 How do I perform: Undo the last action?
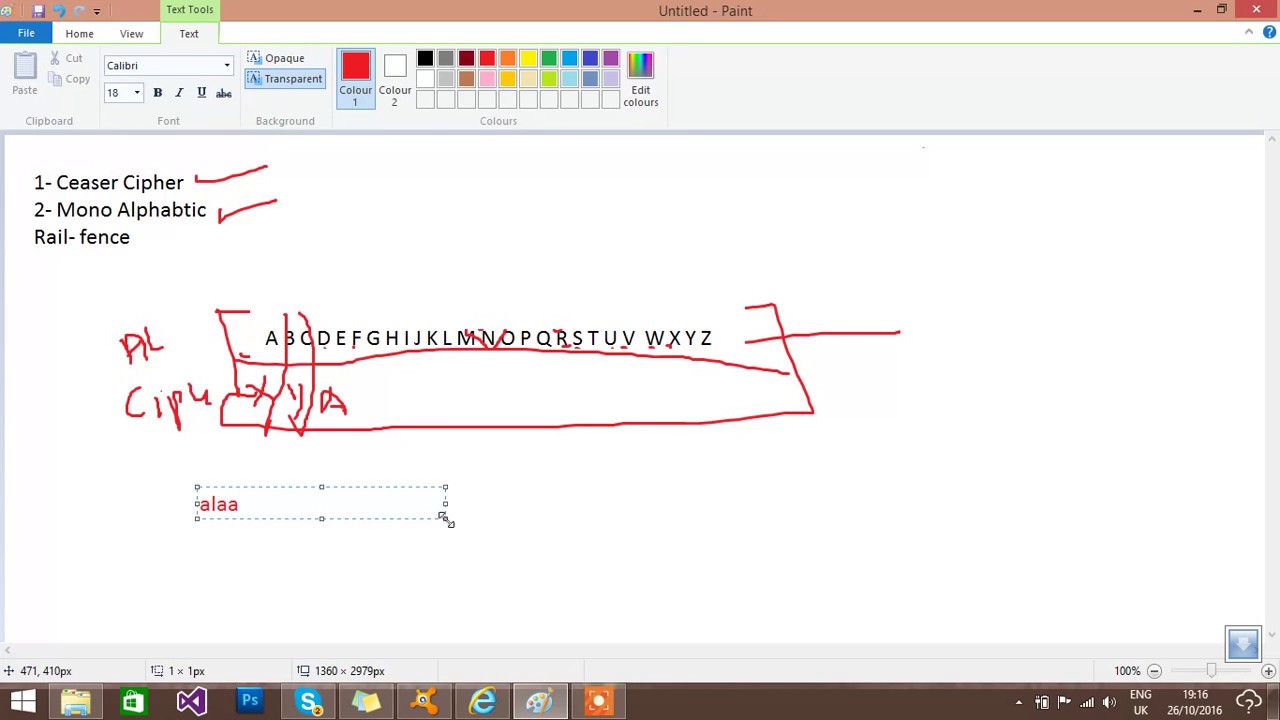[x=59, y=11]
